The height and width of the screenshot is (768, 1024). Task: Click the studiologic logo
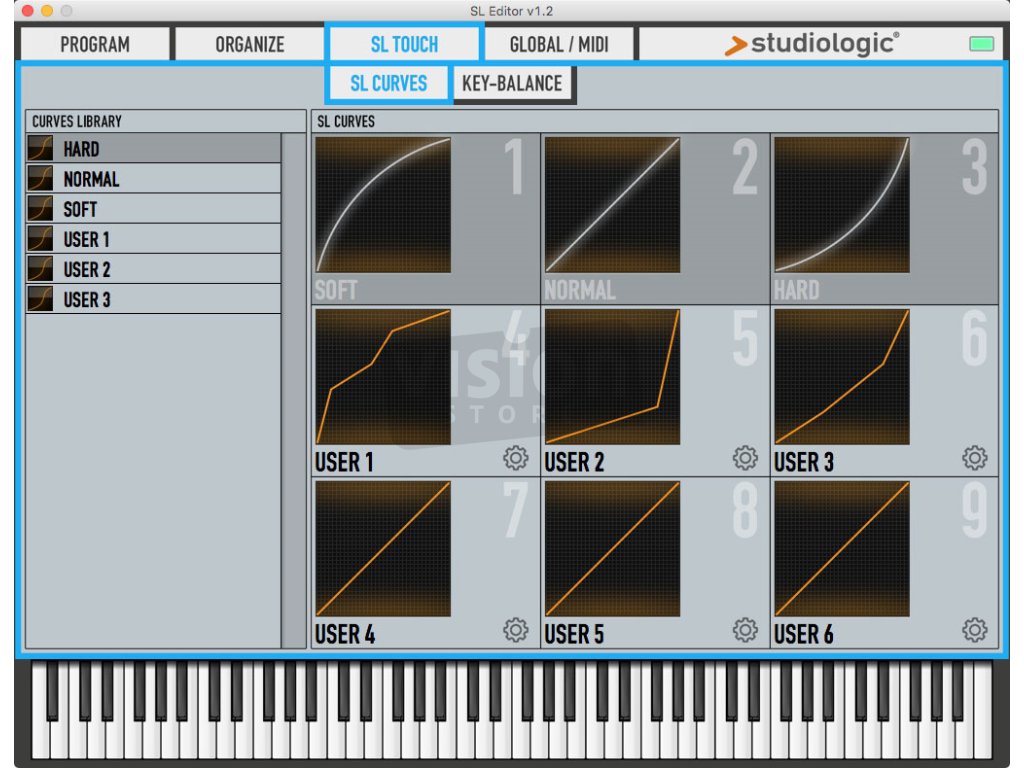(812, 44)
